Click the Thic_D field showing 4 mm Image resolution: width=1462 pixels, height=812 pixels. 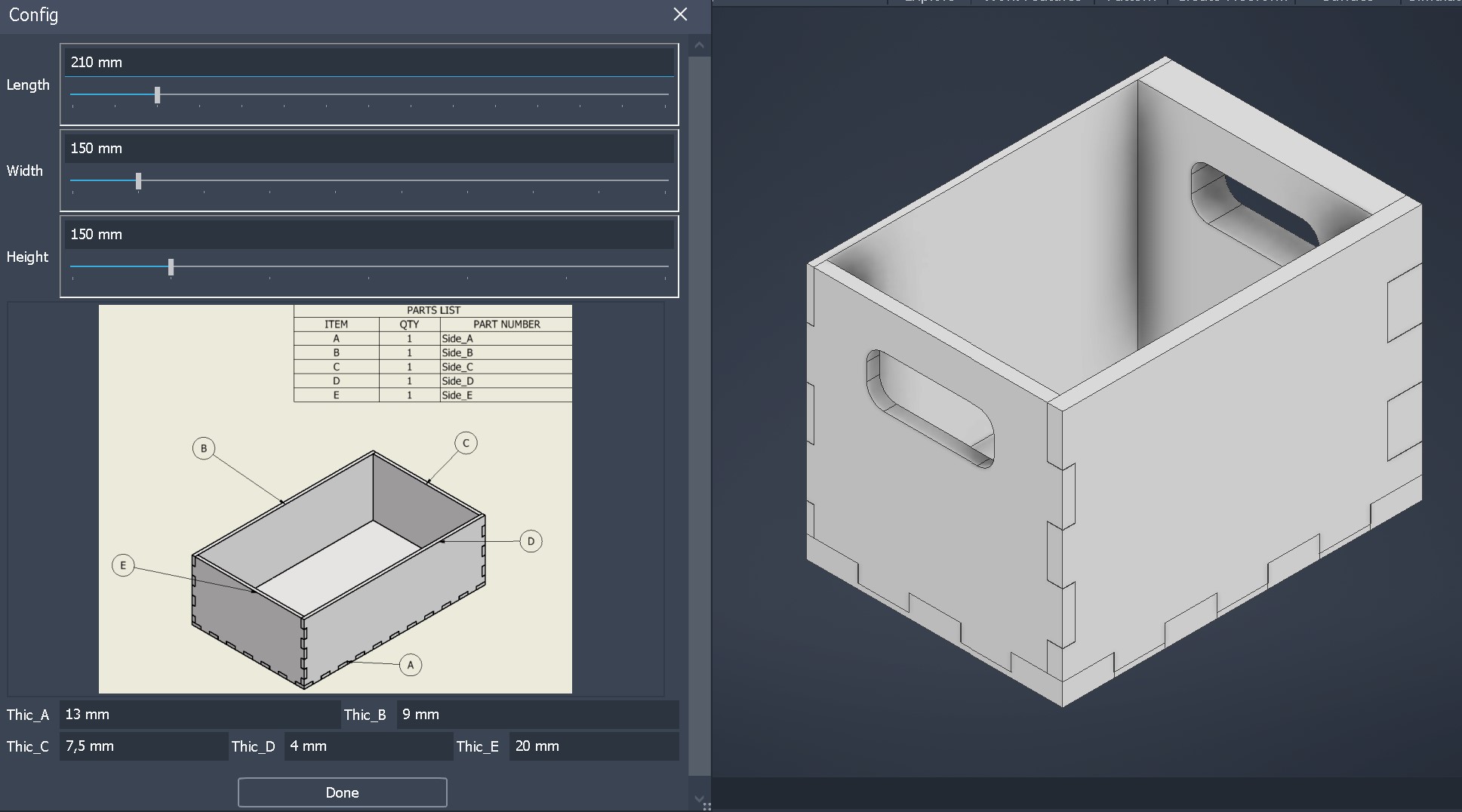(x=368, y=746)
